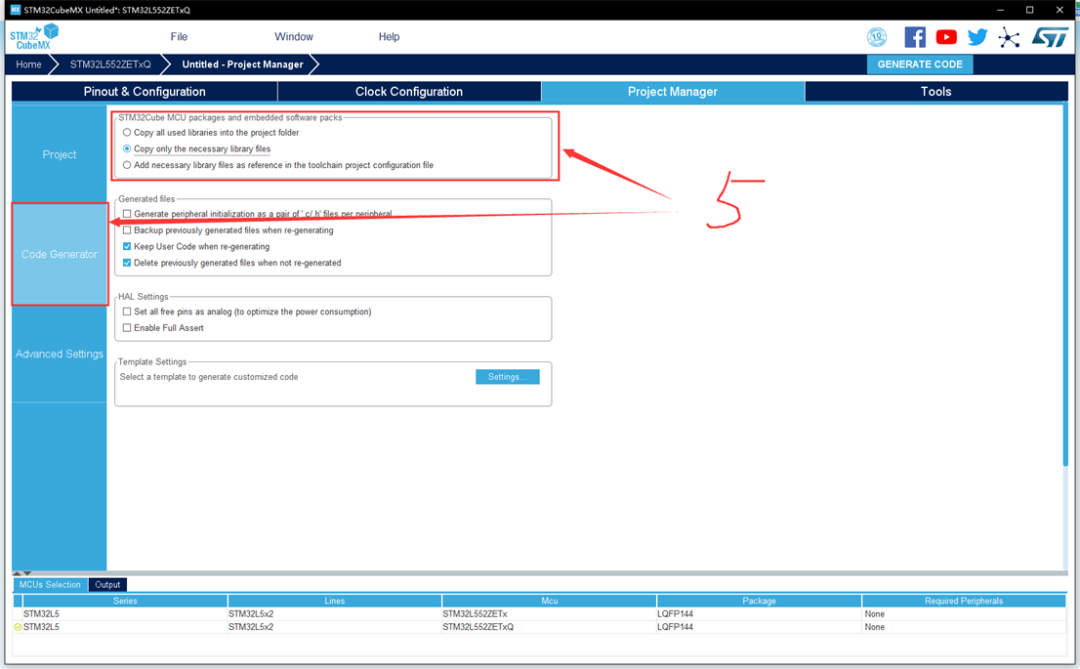Switch to the Clock Configuration tab
The width and height of the screenshot is (1080, 669).
(409, 92)
